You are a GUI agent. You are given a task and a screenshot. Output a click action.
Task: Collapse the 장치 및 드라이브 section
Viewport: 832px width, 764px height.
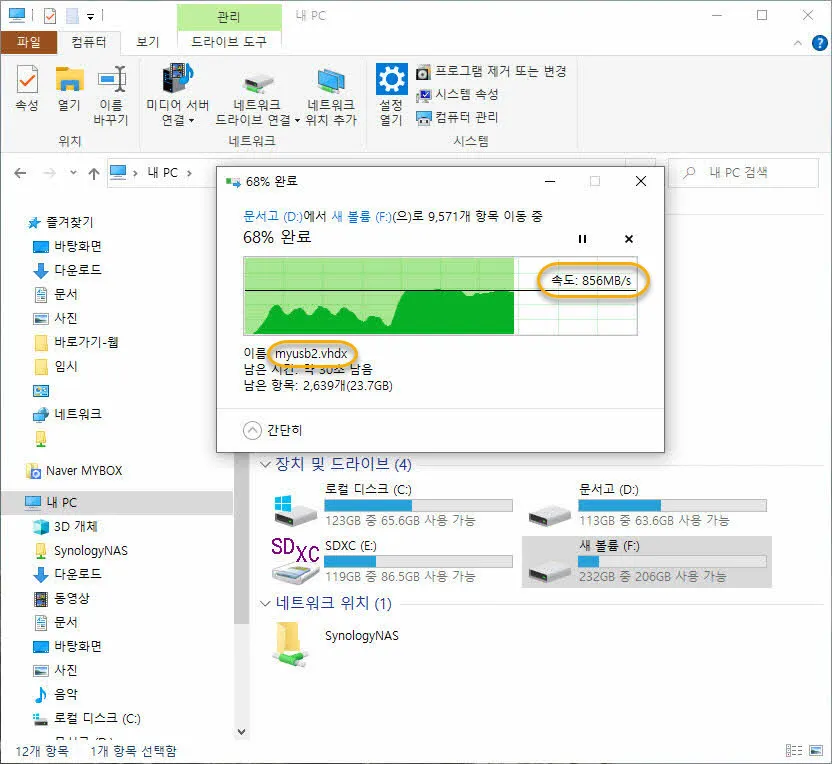pos(265,464)
